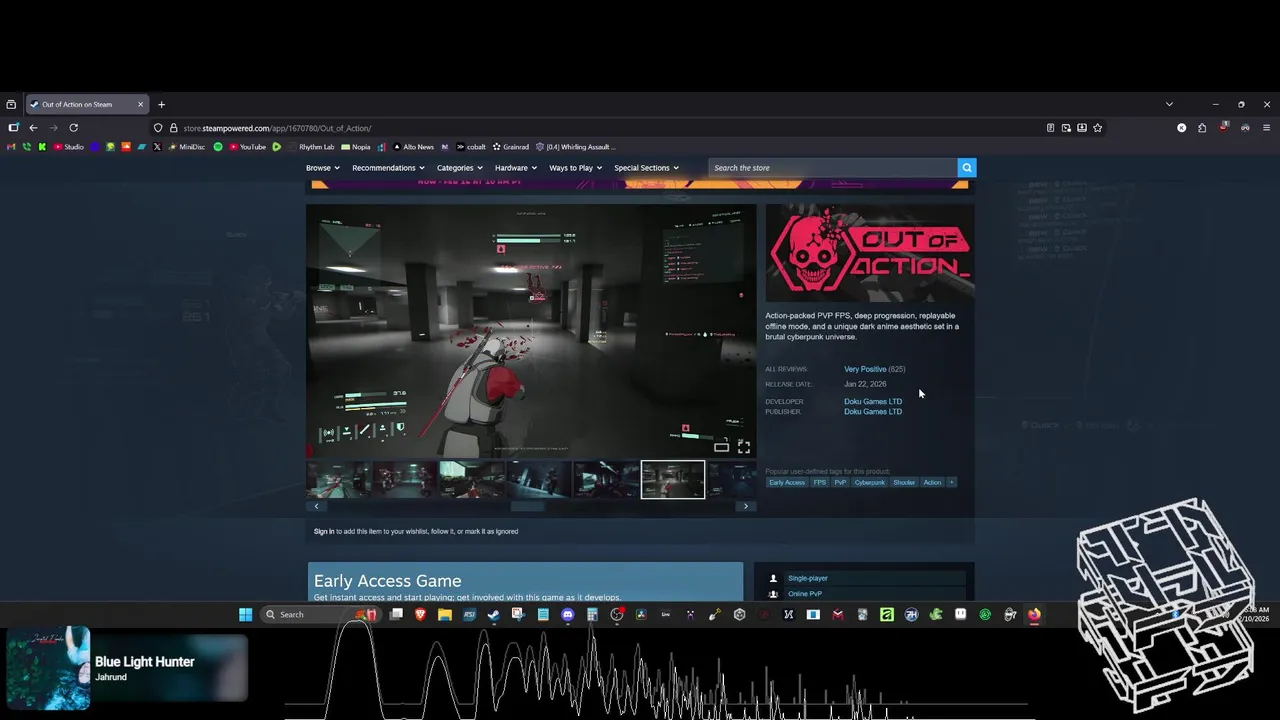Click the browser address bar URL
This screenshot has width=1280, height=720.
(277, 128)
